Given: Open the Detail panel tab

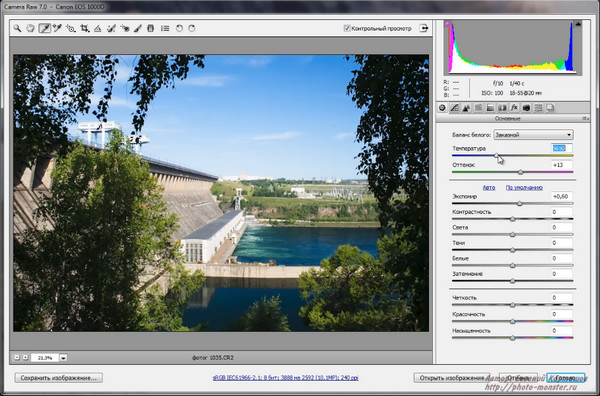Looking at the screenshot, I should (x=466, y=108).
